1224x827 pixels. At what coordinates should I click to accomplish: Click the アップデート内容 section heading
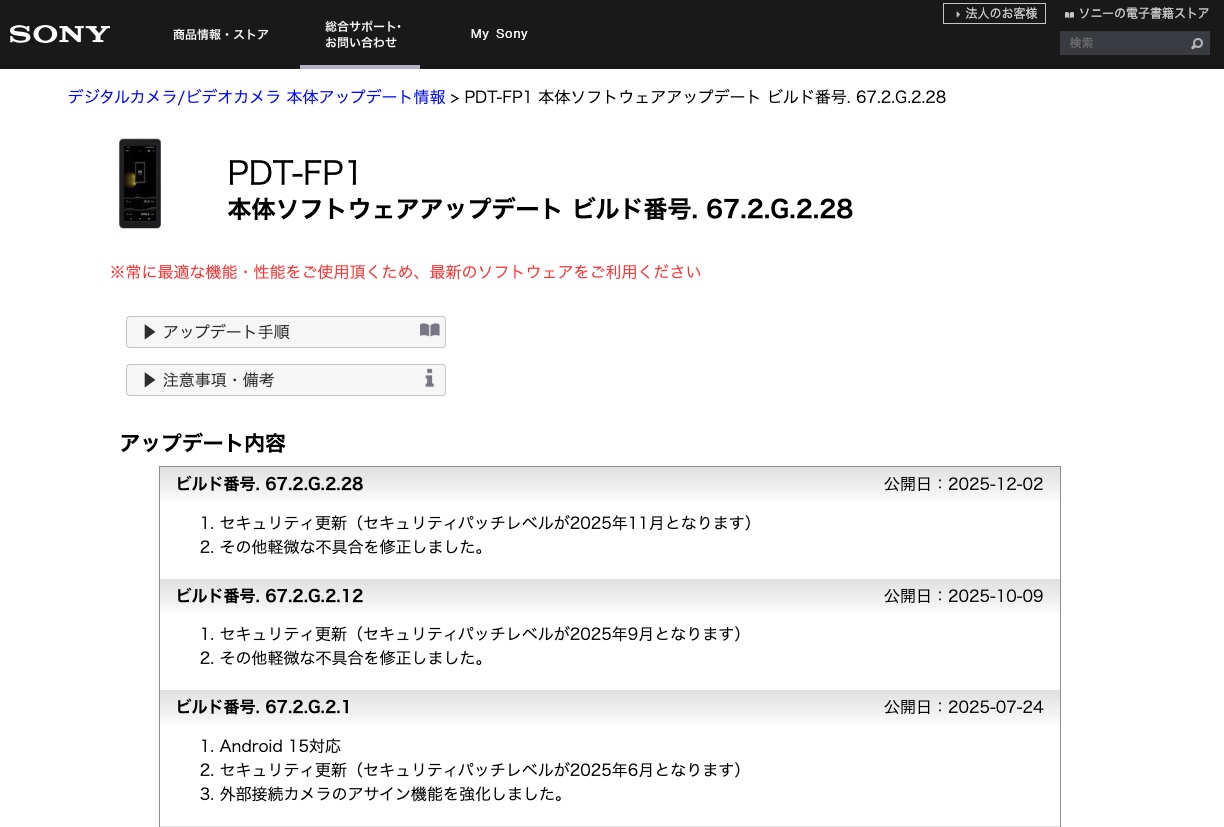point(203,443)
